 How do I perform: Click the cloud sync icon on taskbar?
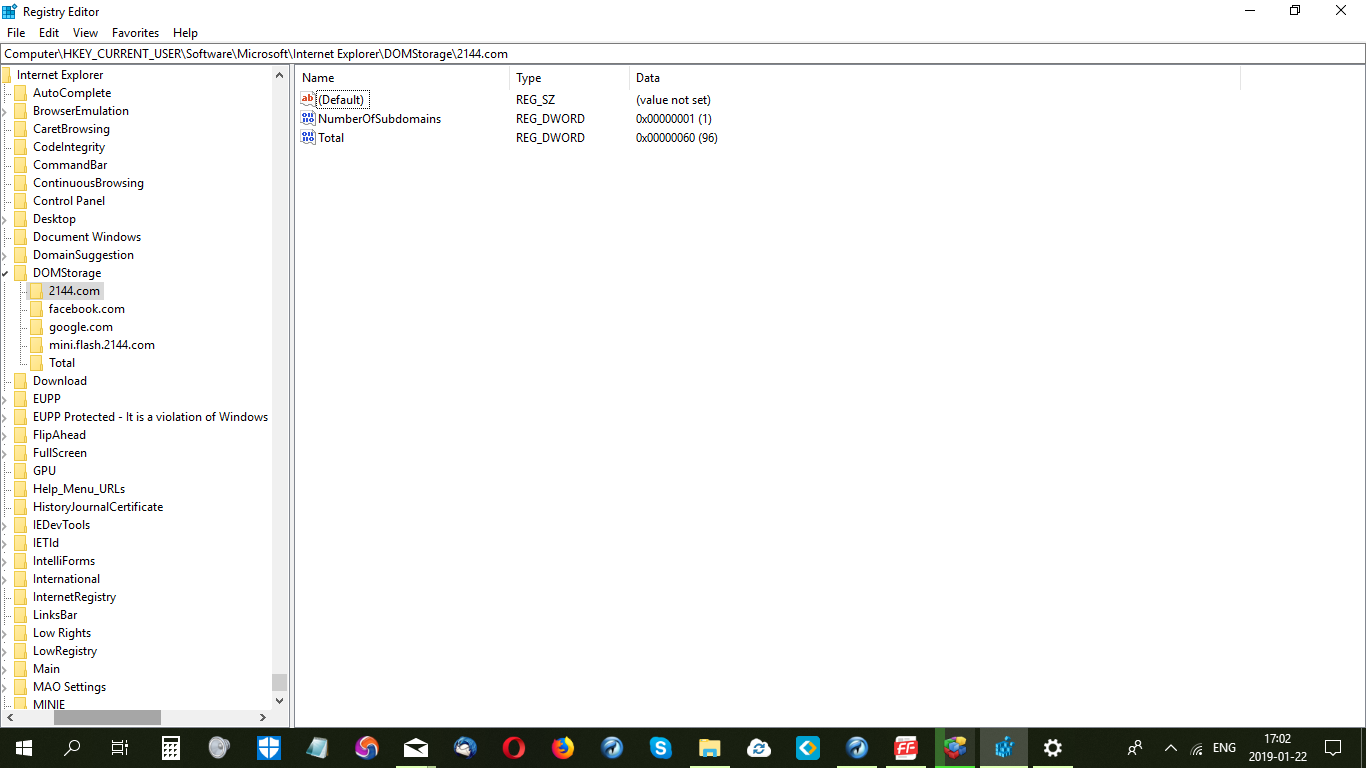[758, 748]
